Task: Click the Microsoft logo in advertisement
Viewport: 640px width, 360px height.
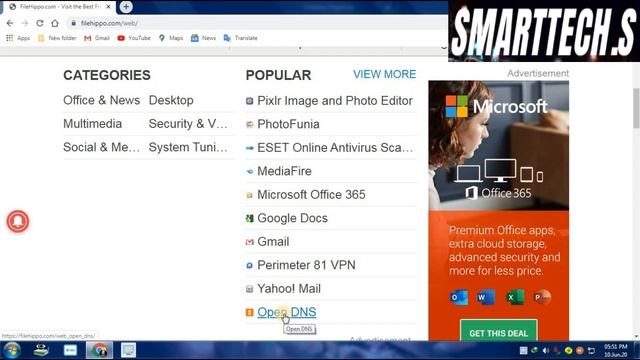Action: (x=496, y=107)
